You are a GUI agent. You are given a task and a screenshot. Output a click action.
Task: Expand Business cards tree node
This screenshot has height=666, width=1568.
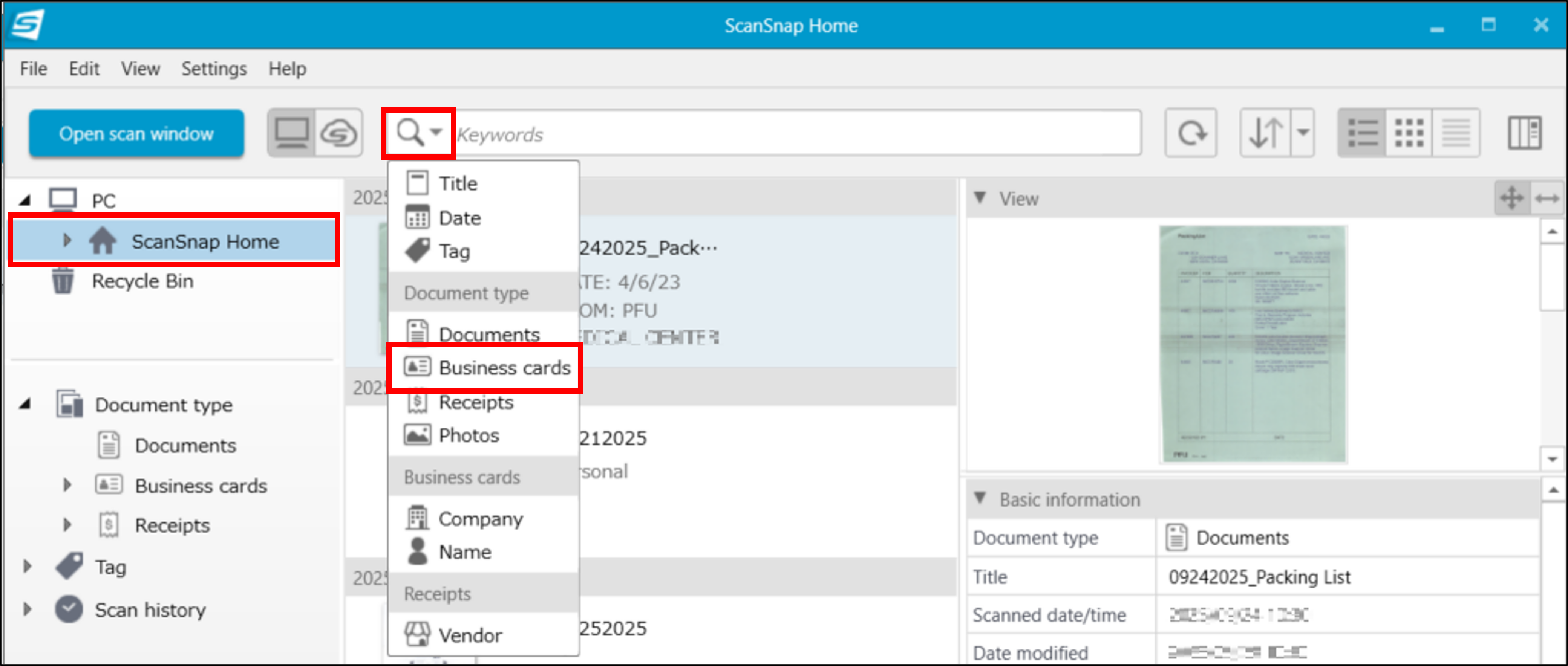[67, 485]
